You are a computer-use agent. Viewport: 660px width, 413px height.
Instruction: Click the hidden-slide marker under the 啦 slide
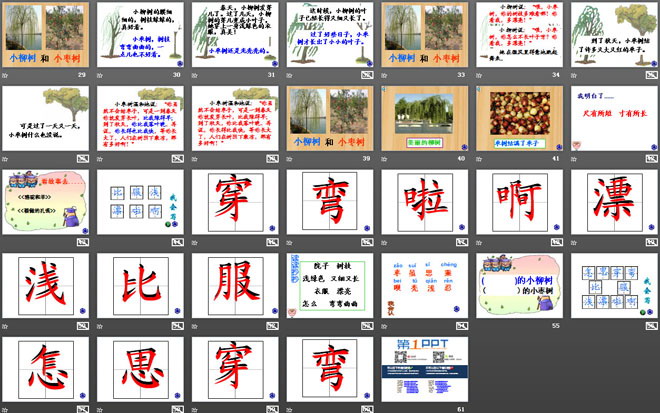coord(462,242)
